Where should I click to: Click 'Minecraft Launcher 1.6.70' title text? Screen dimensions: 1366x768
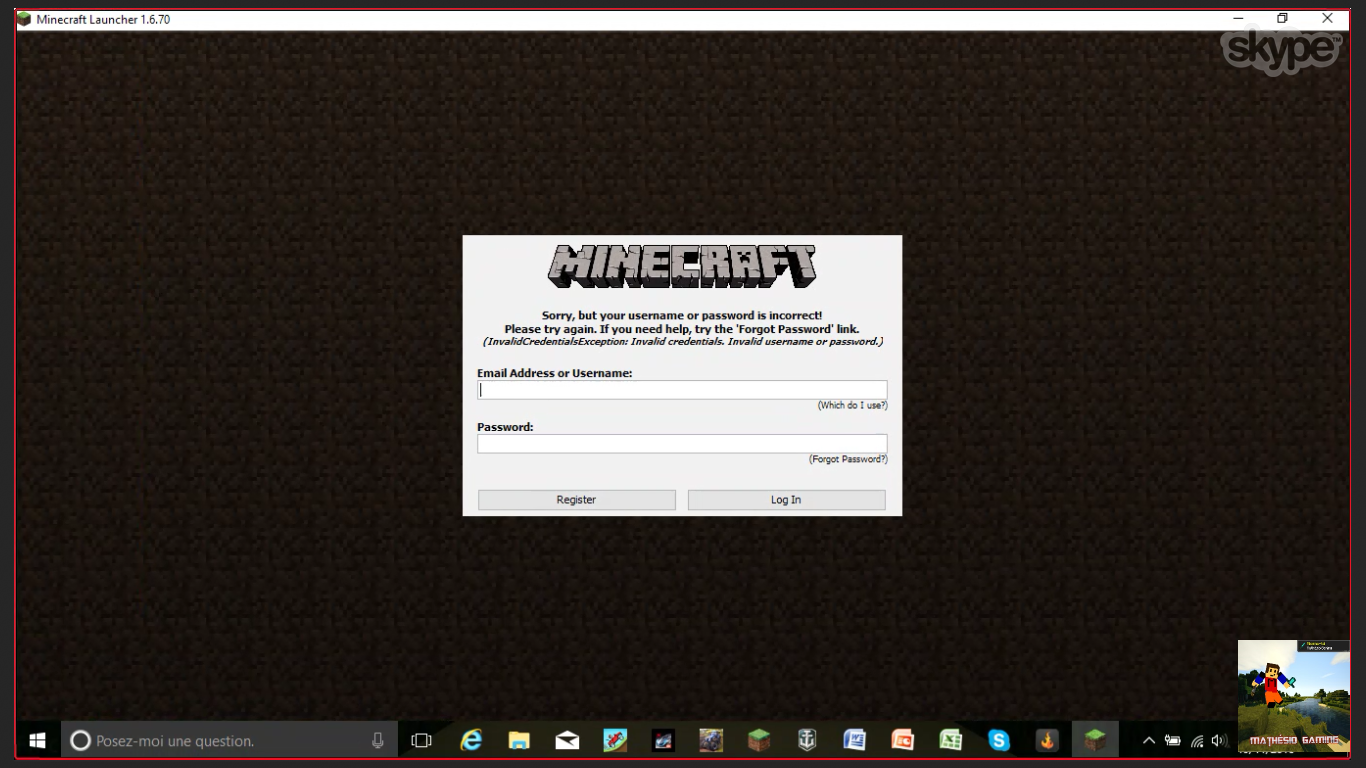point(103,19)
